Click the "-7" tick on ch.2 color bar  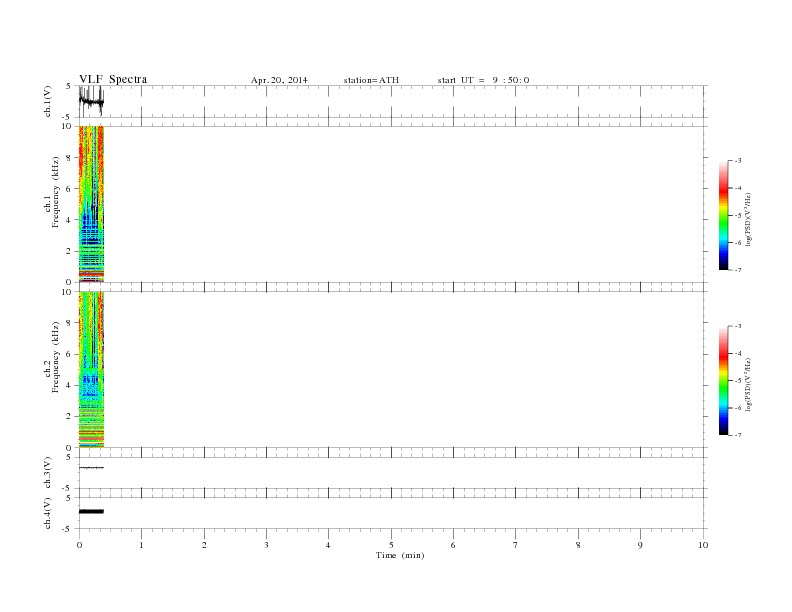738,435
